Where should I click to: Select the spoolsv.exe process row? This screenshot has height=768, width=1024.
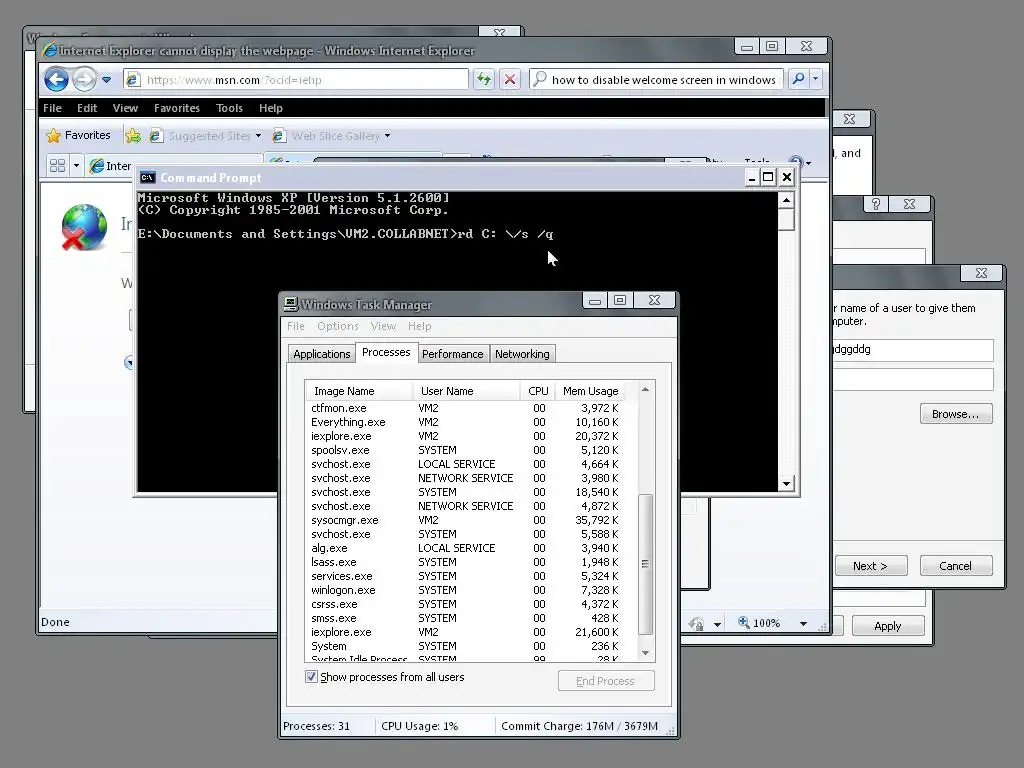click(x=465, y=450)
